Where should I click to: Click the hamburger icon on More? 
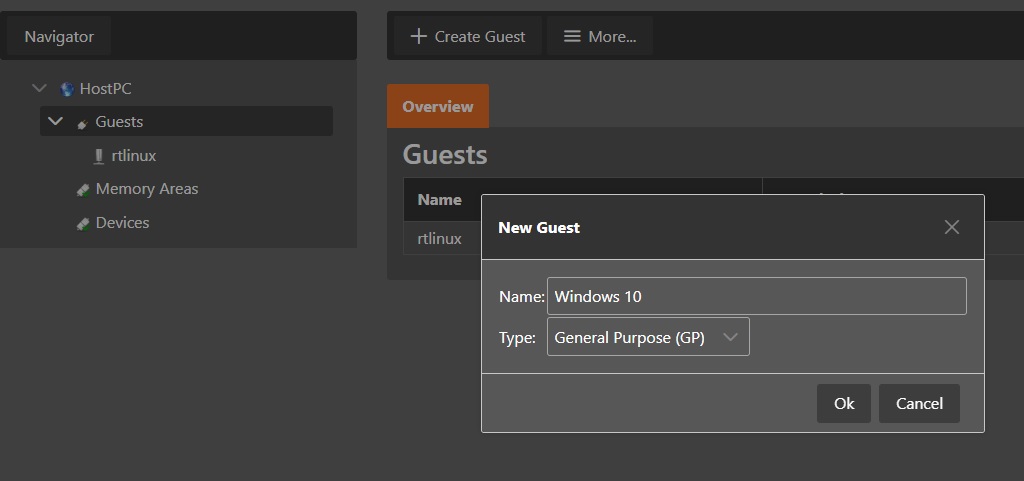(572, 37)
